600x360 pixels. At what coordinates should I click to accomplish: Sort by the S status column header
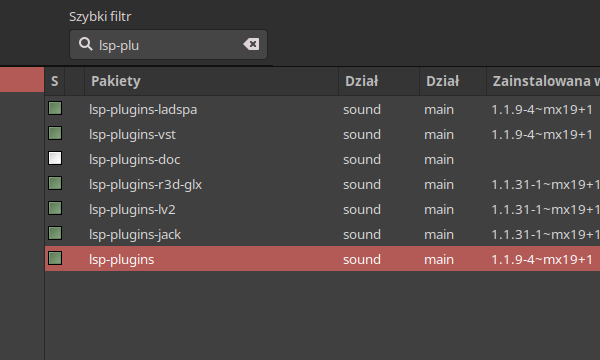[55, 81]
